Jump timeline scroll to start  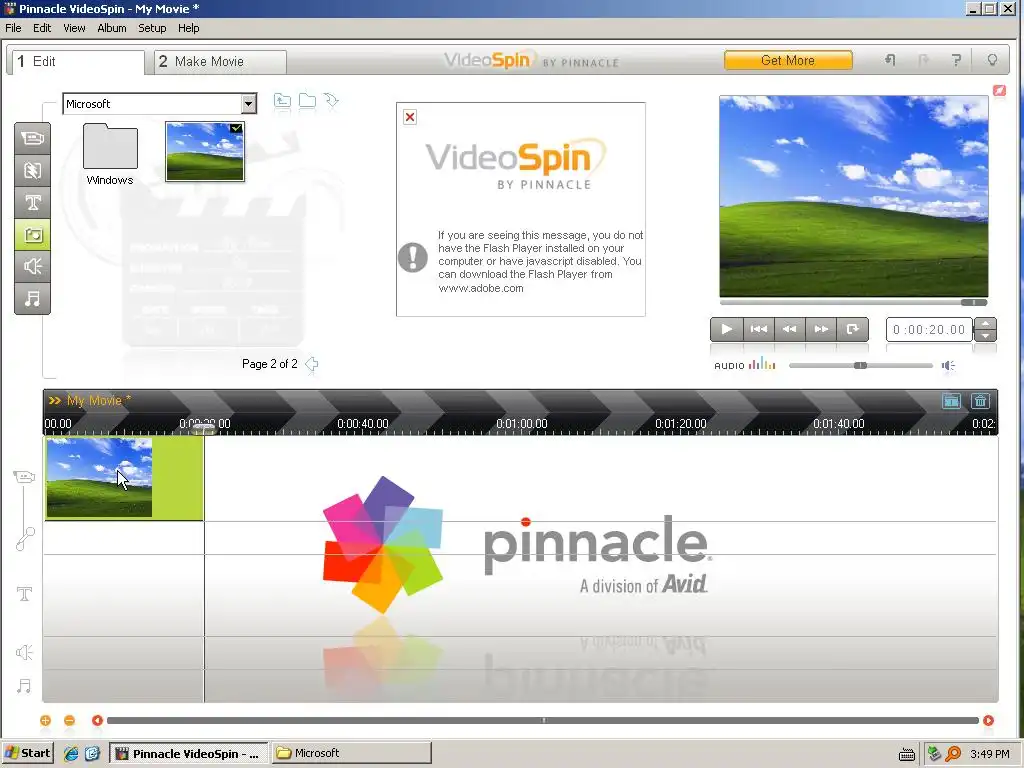(97, 720)
